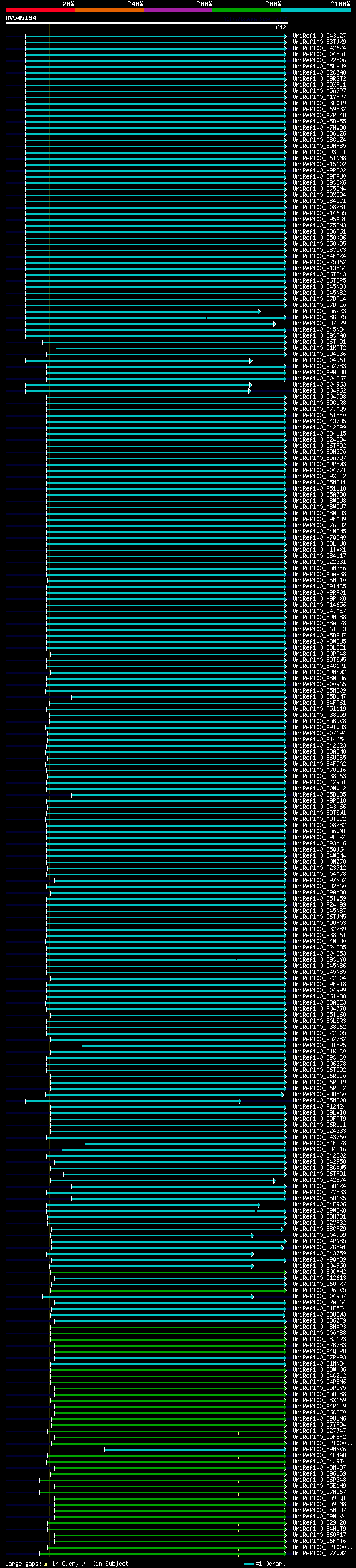The image size is (356, 1568).
Task: Click the query end position 642
Action: coord(280,27)
